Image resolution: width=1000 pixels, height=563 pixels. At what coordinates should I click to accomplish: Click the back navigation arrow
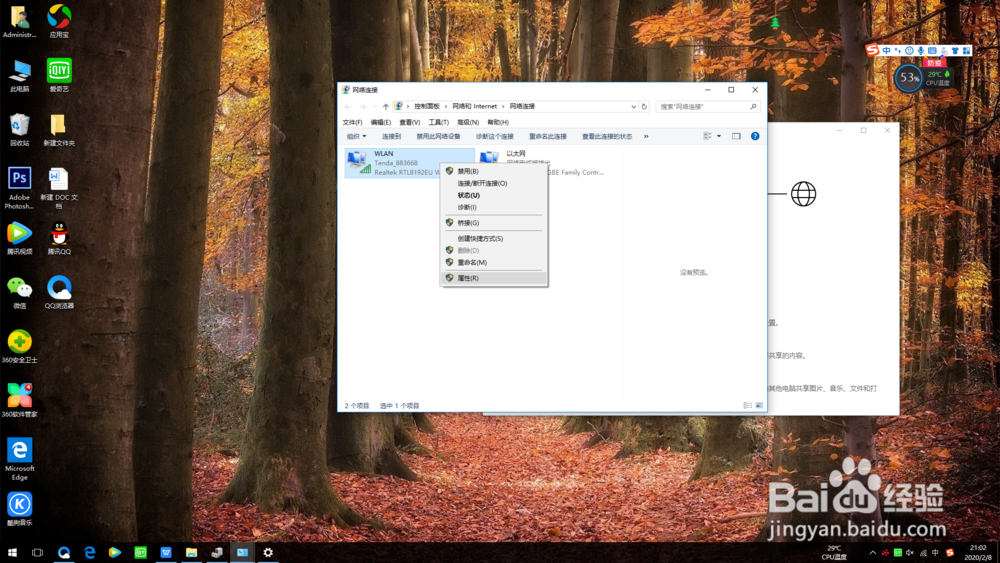point(348,106)
